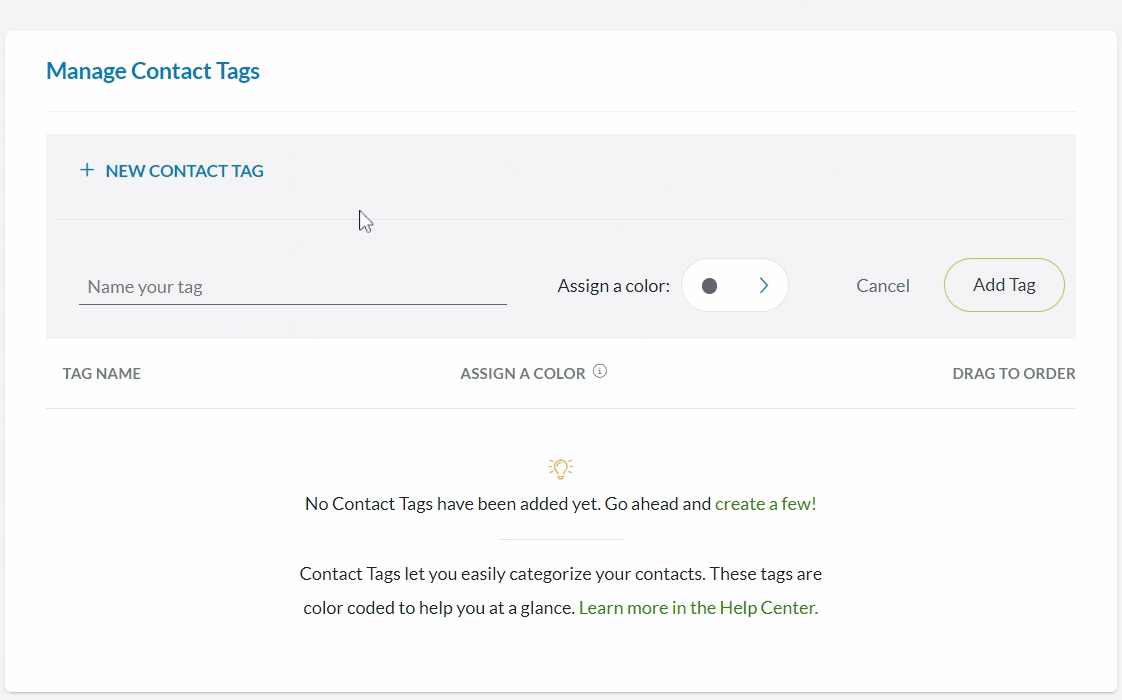
Task: Click the ASSIGN A COLOR column header
Action: [523, 373]
